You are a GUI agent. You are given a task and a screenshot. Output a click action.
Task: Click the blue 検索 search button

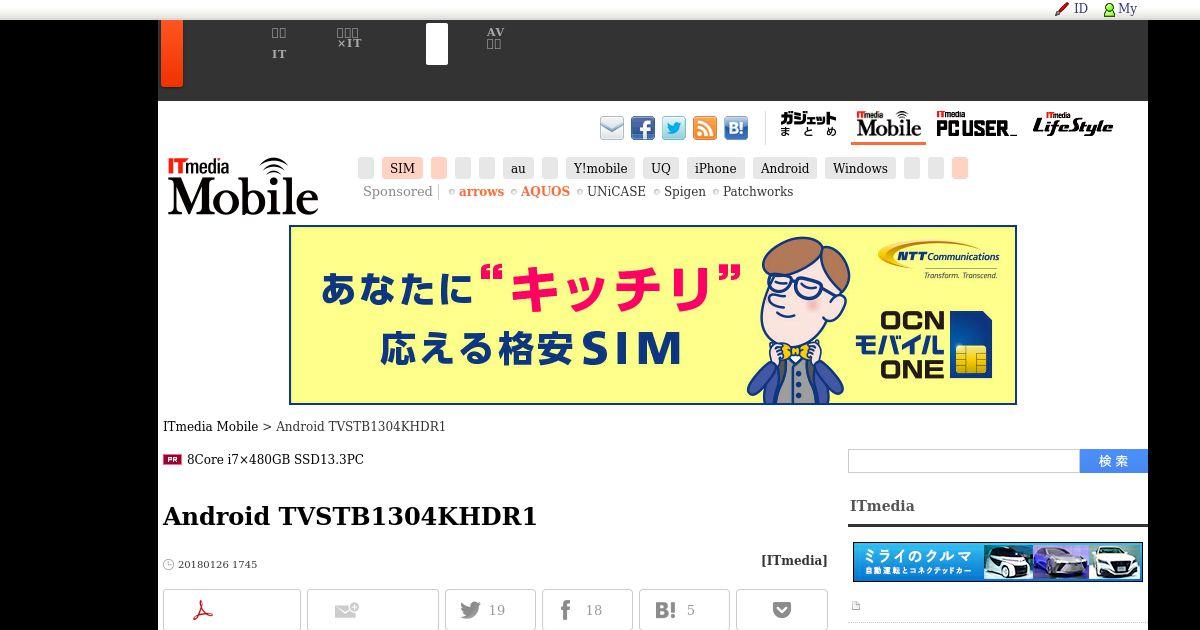(x=1114, y=461)
